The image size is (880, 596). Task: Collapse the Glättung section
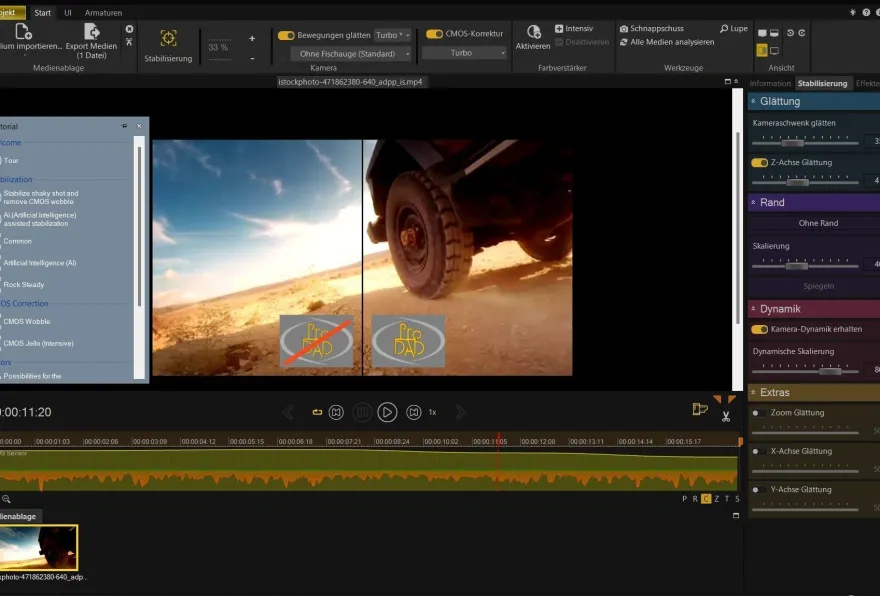click(x=753, y=102)
